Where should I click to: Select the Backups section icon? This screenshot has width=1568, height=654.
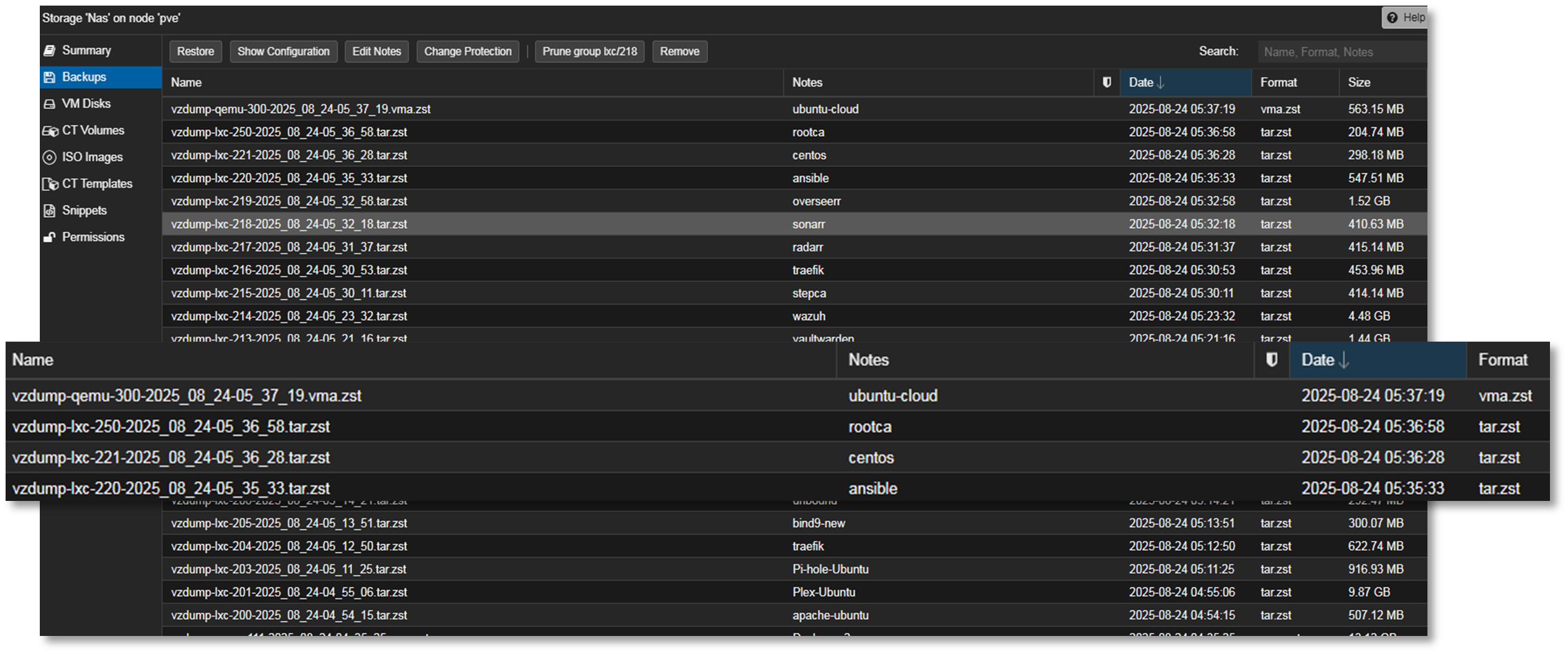coord(50,77)
